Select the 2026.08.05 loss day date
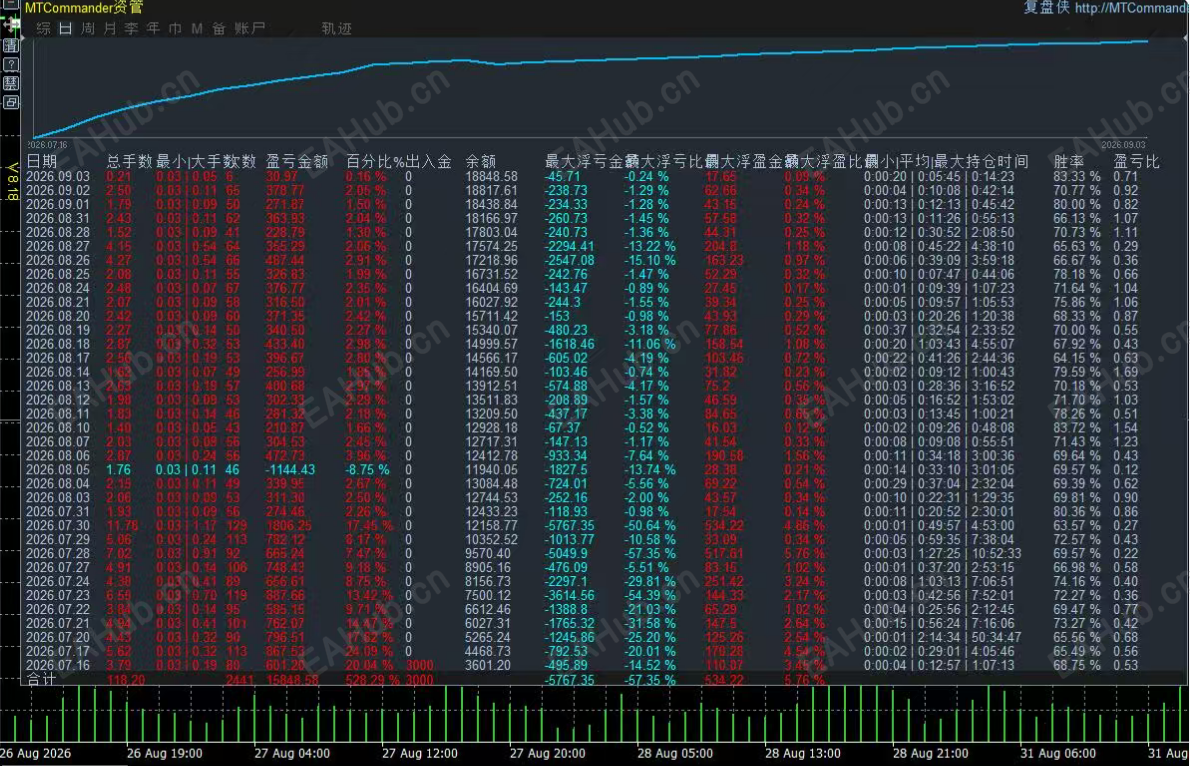 [58, 470]
